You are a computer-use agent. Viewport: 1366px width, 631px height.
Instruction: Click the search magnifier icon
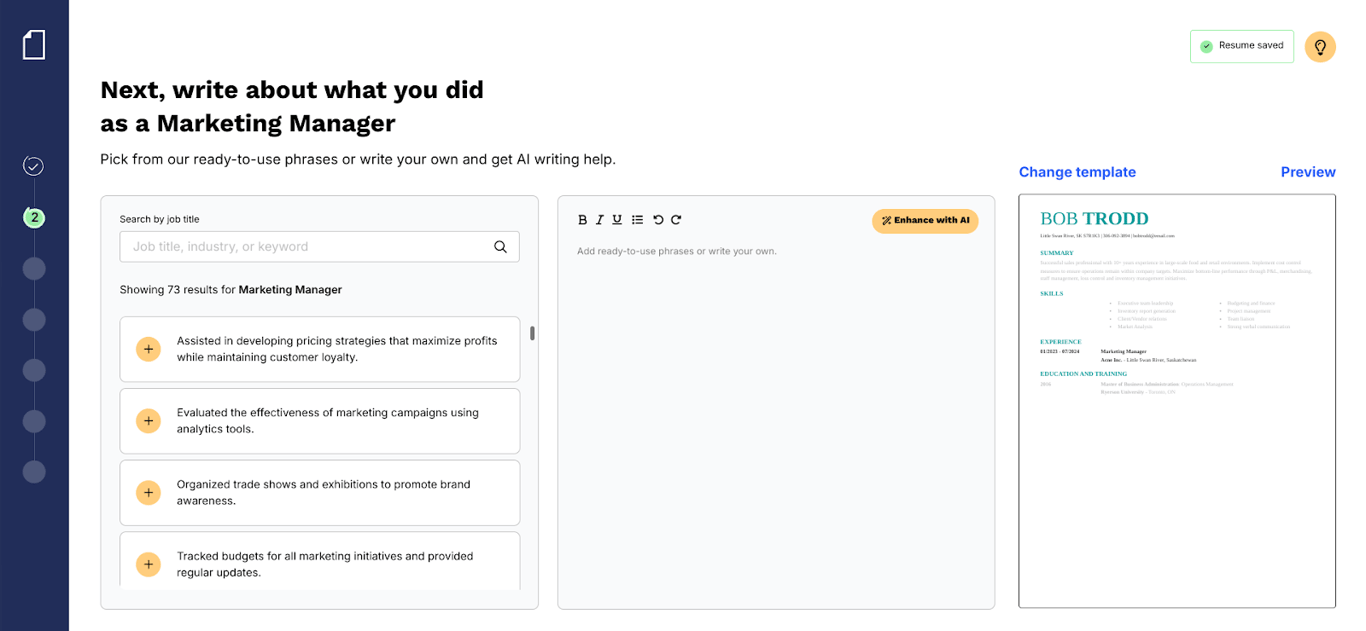pyautogui.click(x=500, y=247)
